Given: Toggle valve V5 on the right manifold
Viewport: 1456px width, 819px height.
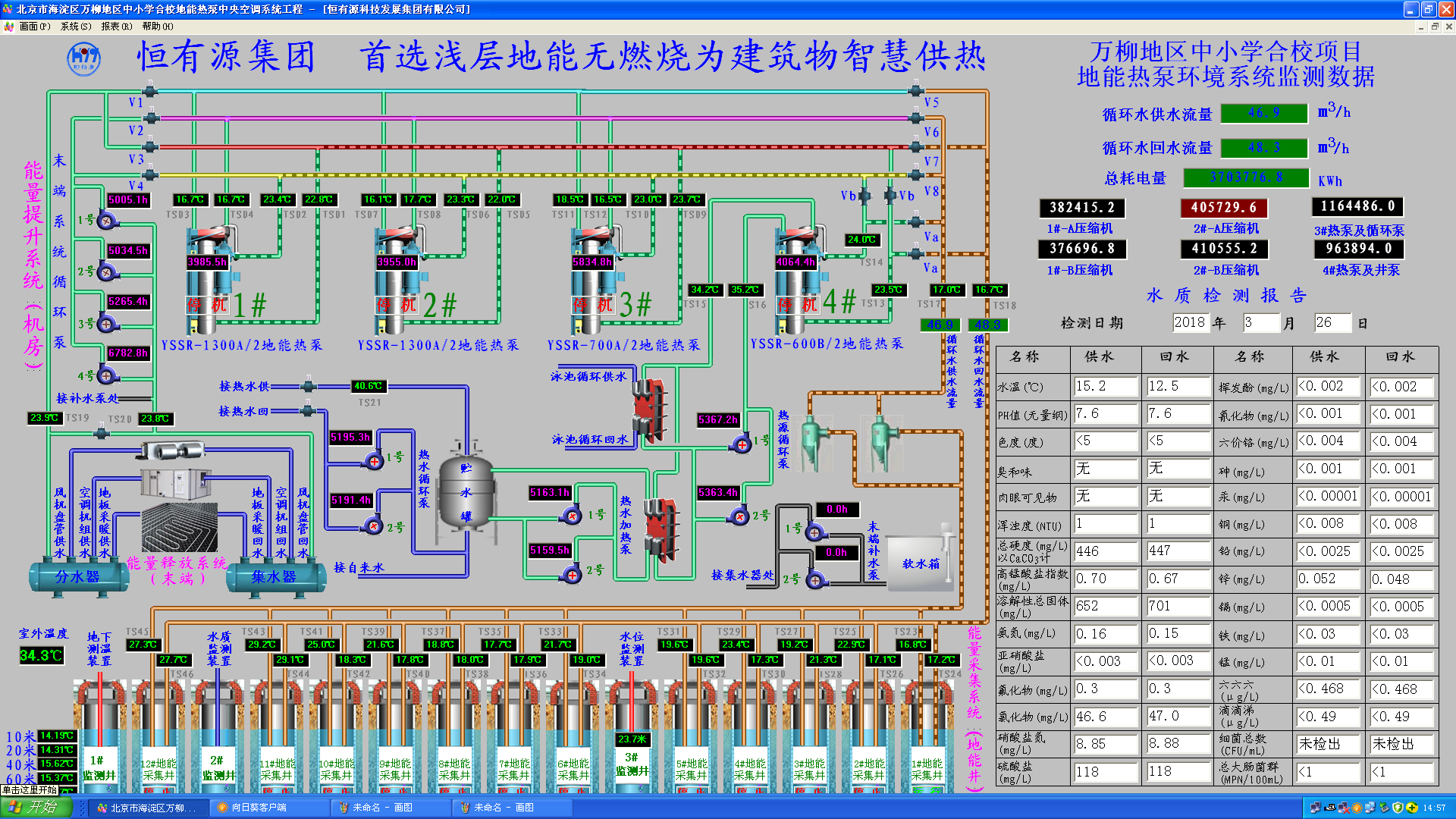Looking at the screenshot, I should (x=916, y=91).
